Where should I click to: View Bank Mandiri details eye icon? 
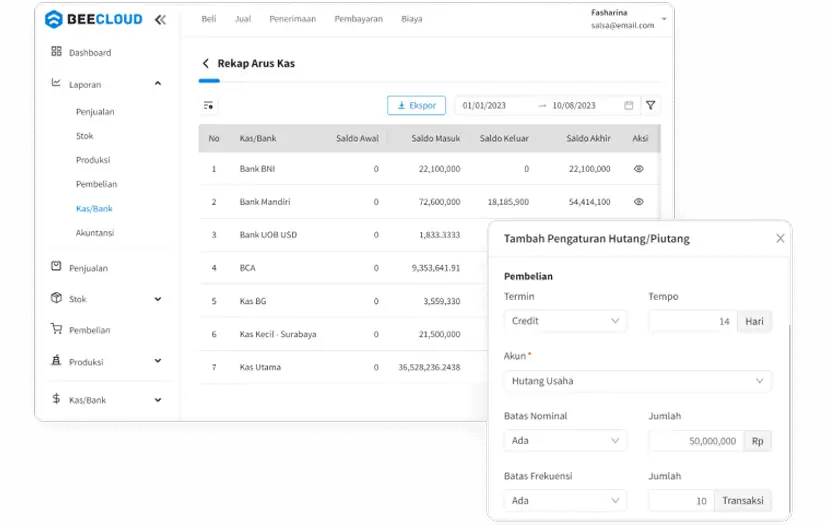point(638,202)
